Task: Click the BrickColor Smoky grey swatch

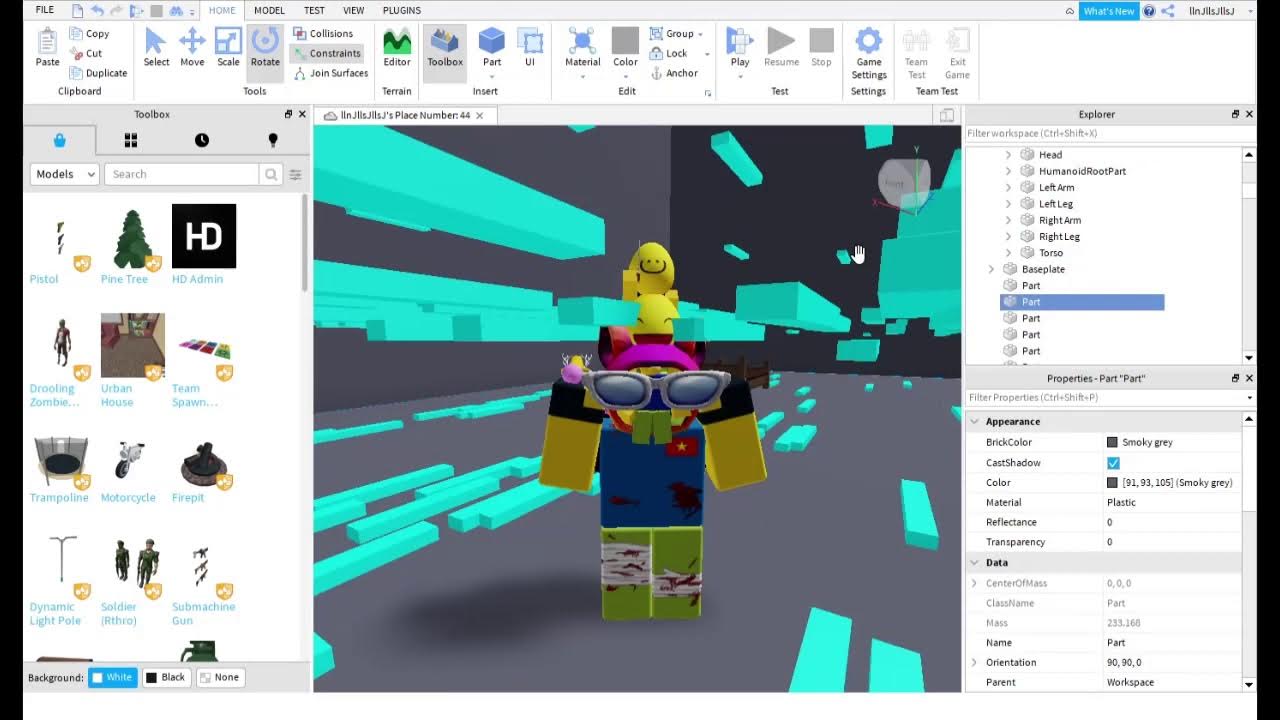Action: pyautogui.click(x=1112, y=442)
